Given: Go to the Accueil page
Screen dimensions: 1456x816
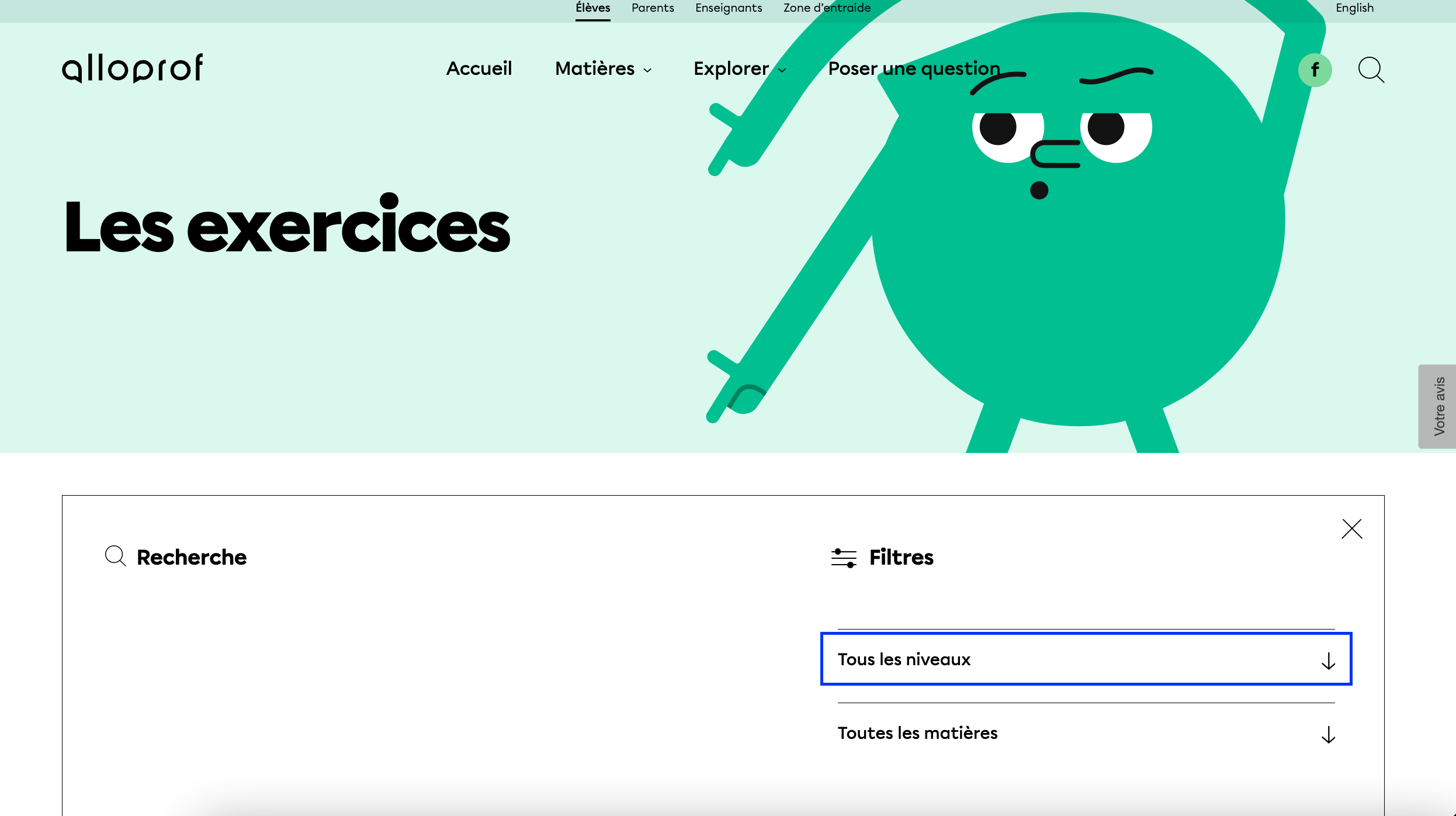Looking at the screenshot, I should [479, 69].
